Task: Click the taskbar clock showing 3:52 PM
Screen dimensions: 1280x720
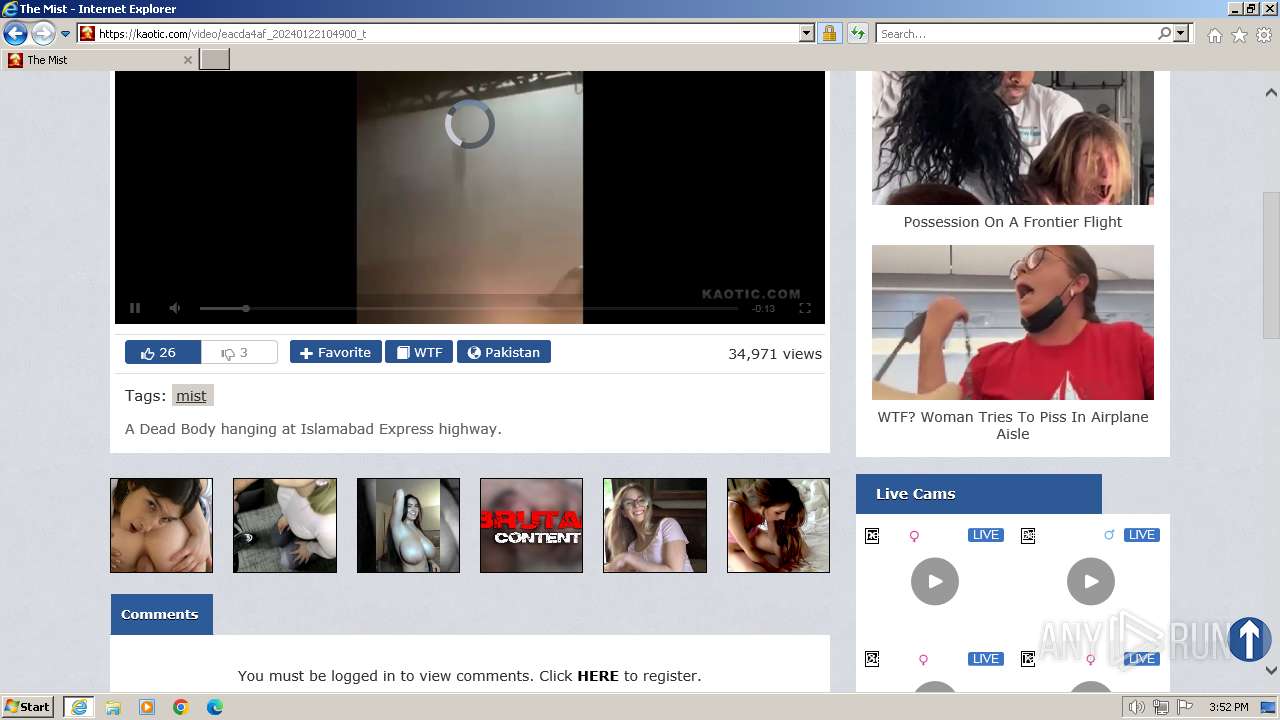Action: pos(1228,708)
